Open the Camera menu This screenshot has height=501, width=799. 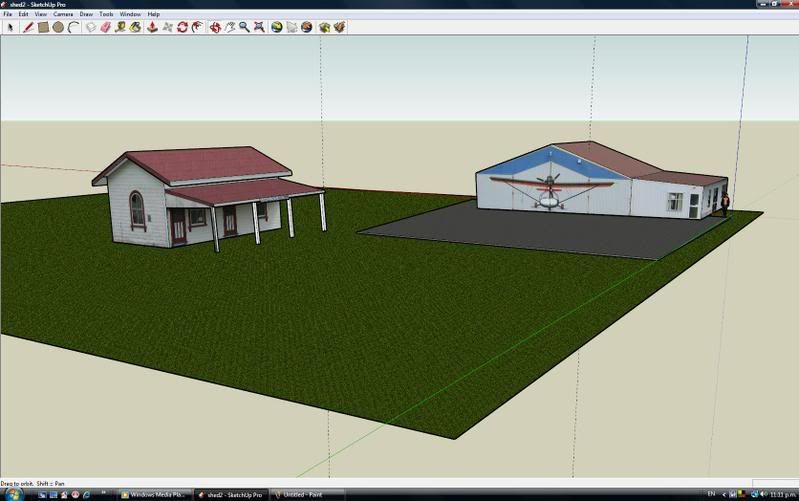click(x=63, y=14)
